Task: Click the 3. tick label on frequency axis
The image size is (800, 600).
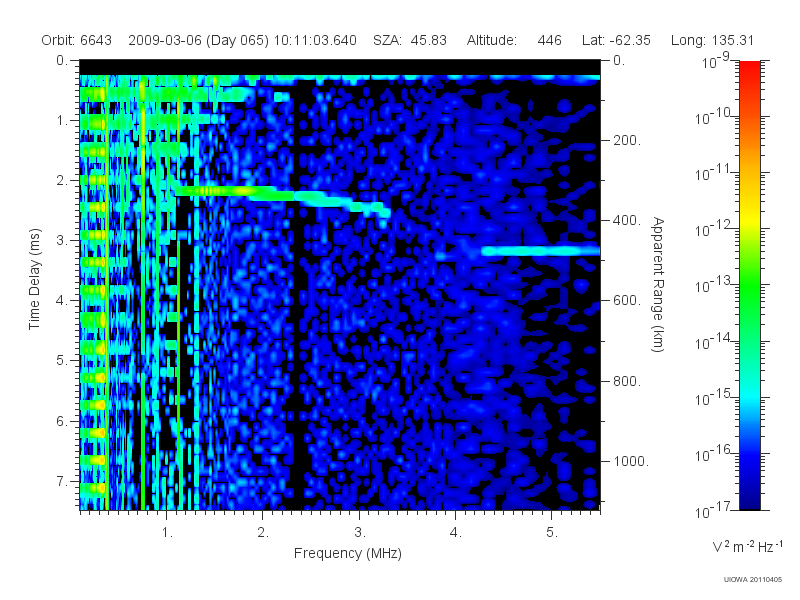Action: [x=360, y=533]
